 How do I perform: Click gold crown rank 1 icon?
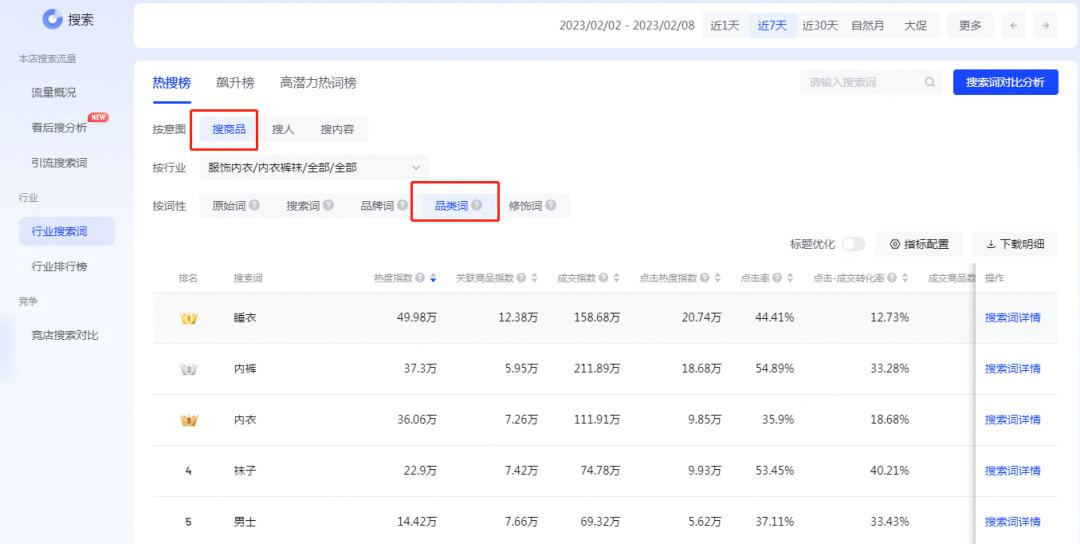pos(188,318)
